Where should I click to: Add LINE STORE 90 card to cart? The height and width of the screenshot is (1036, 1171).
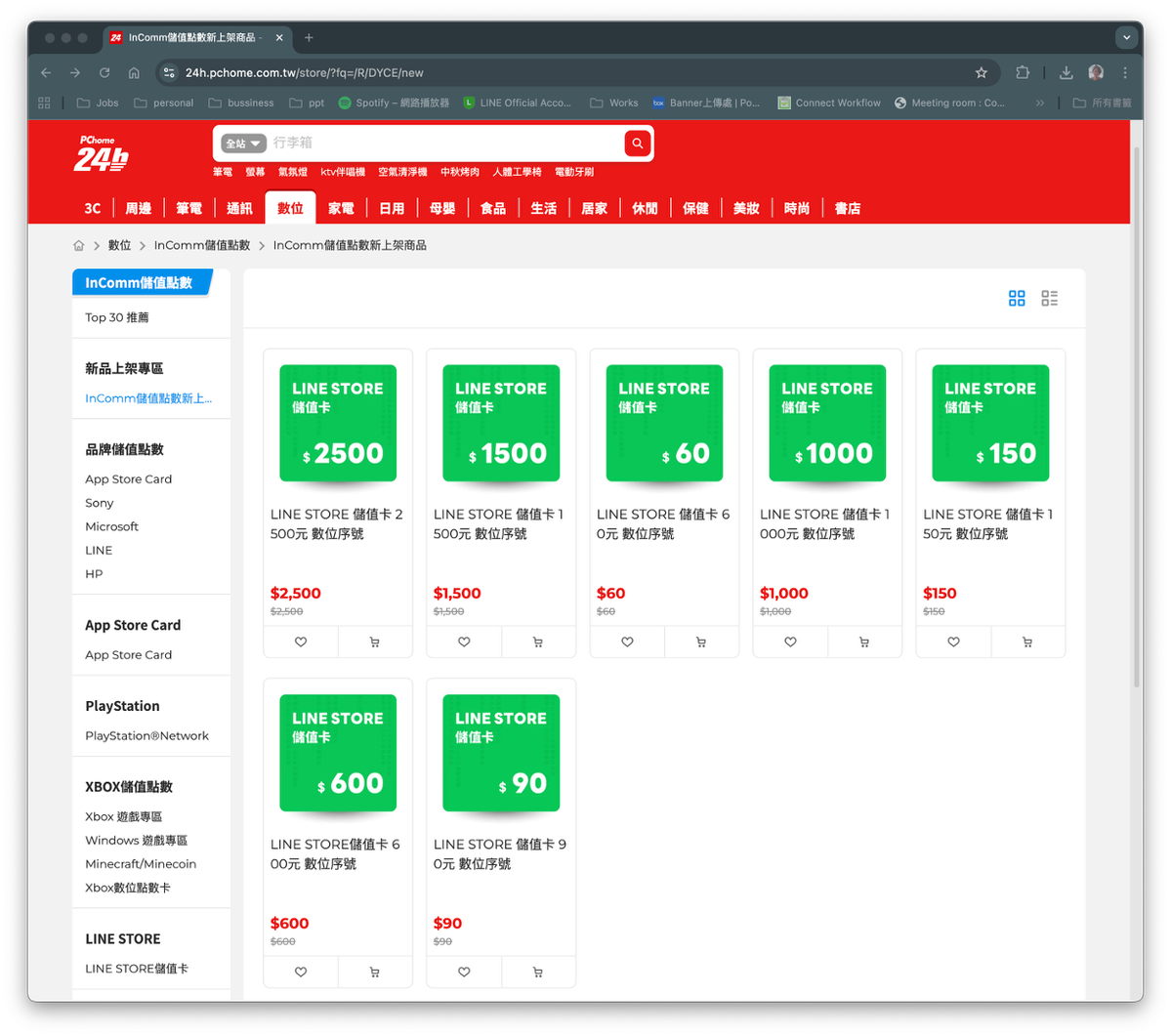click(x=538, y=972)
